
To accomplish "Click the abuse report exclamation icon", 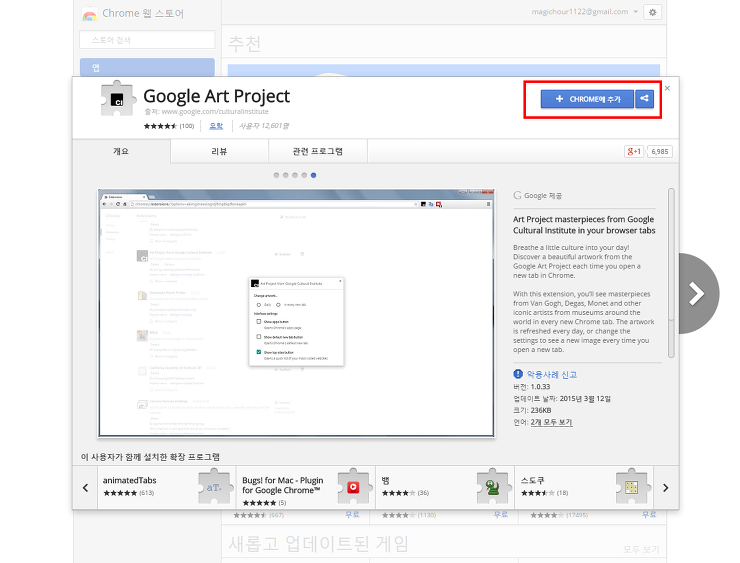I will coord(518,374).
